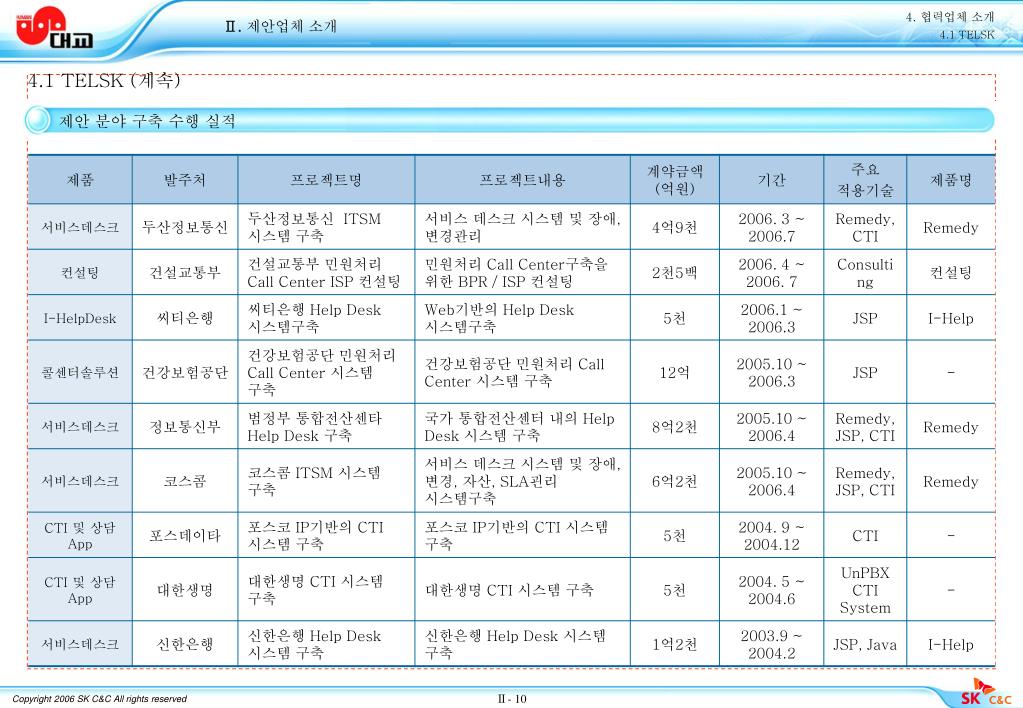The image size is (1023, 708).
Task: Click the copyright notice in the footer
Action: 99,699
